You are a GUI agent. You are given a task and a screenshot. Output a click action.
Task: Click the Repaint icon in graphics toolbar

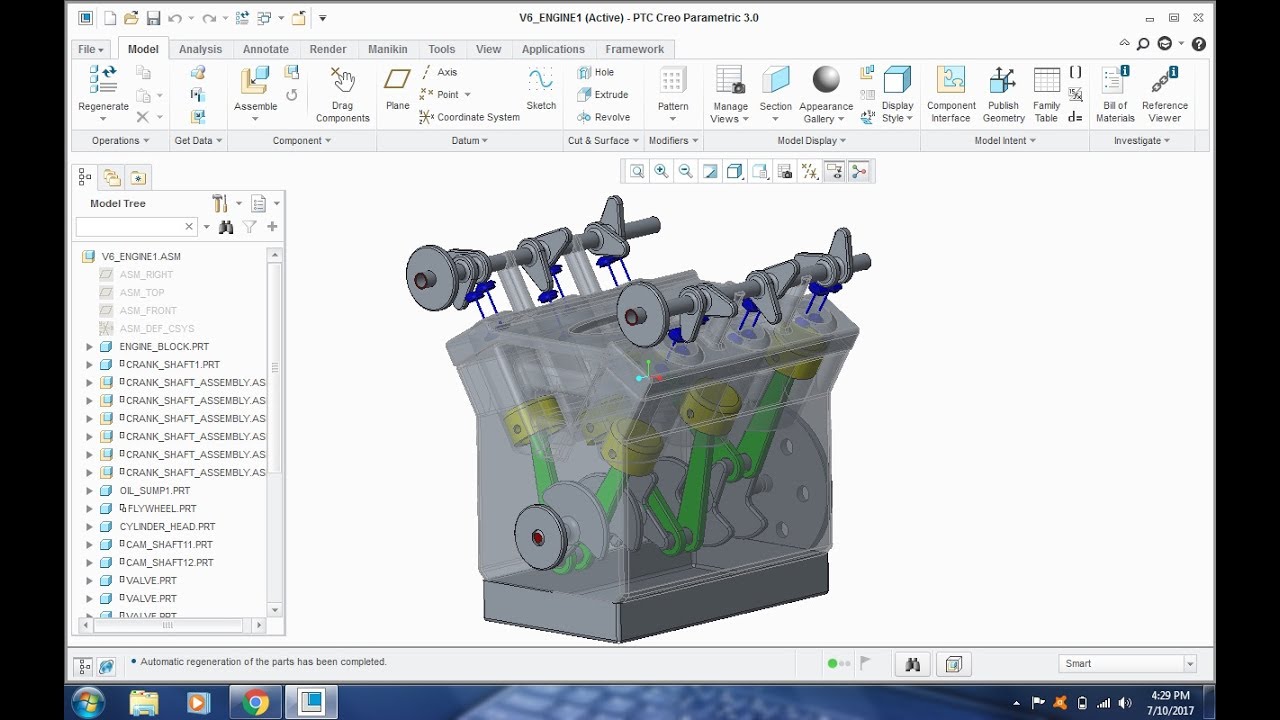tap(710, 172)
